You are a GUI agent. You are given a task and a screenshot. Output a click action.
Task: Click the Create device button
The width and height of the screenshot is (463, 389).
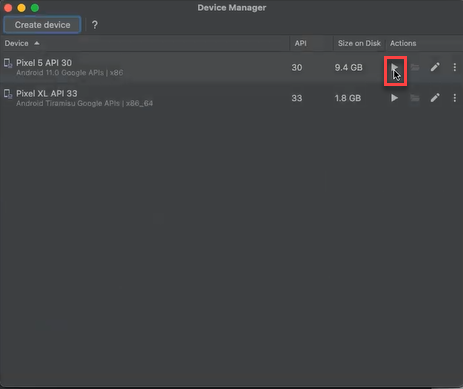pyautogui.click(x=42, y=25)
